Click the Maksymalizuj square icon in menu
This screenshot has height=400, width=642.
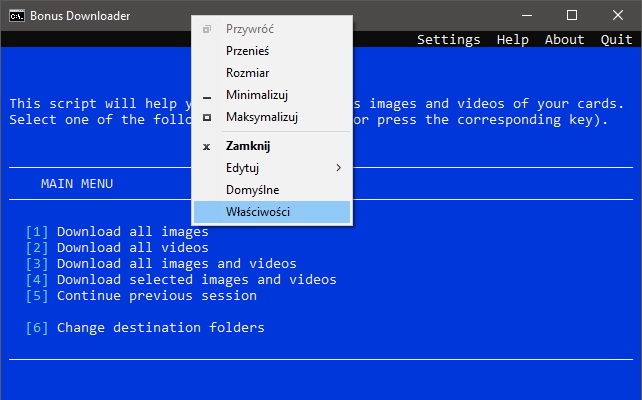(x=207, y=118)
